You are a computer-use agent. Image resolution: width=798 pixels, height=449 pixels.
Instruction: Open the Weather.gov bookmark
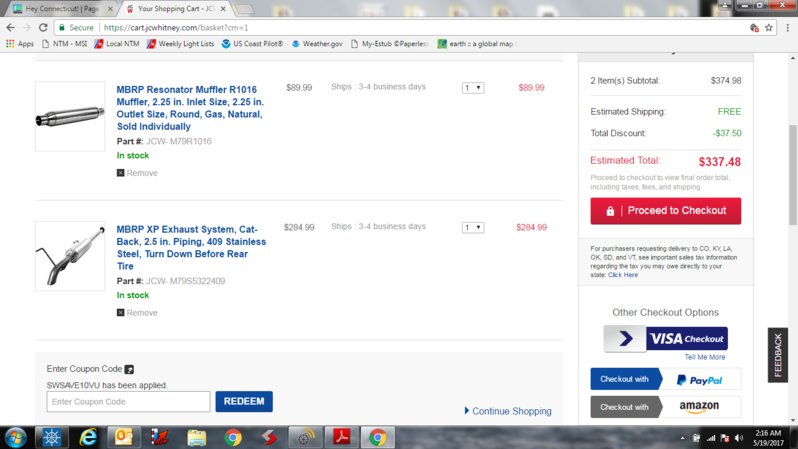(x=317, y=44)
